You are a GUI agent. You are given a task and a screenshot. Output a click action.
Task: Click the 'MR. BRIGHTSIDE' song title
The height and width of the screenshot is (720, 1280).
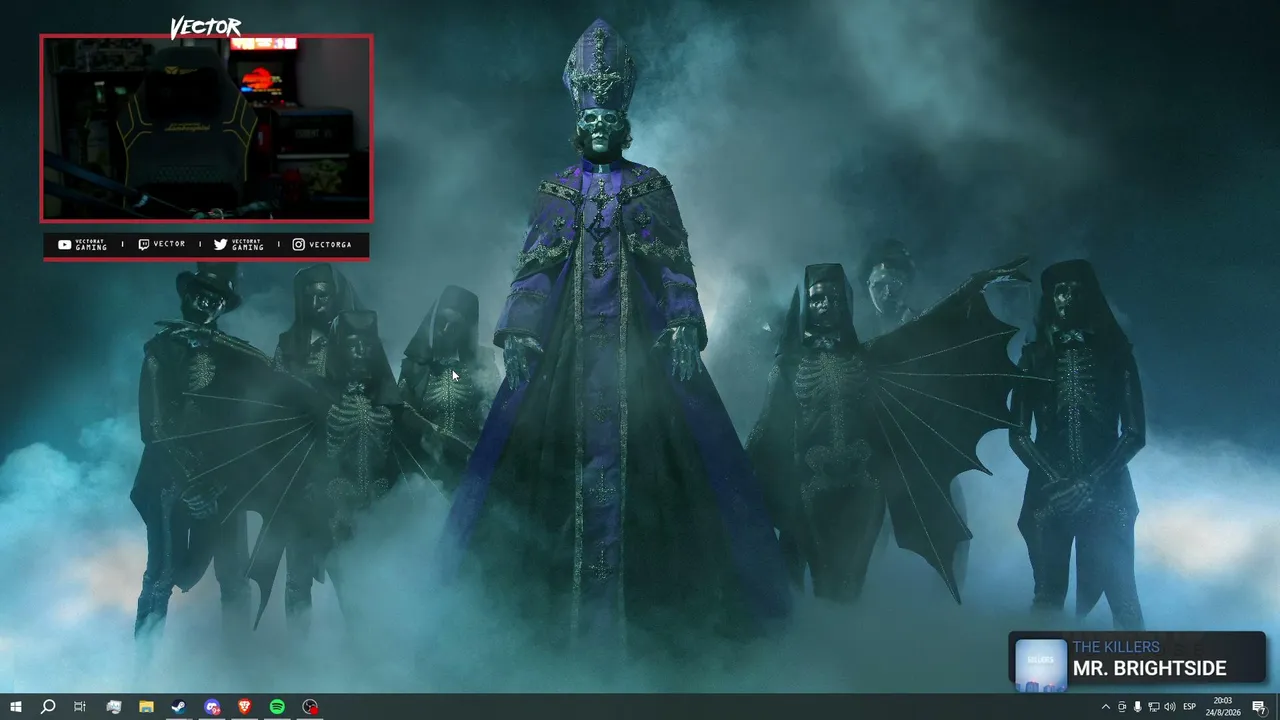1149,668
